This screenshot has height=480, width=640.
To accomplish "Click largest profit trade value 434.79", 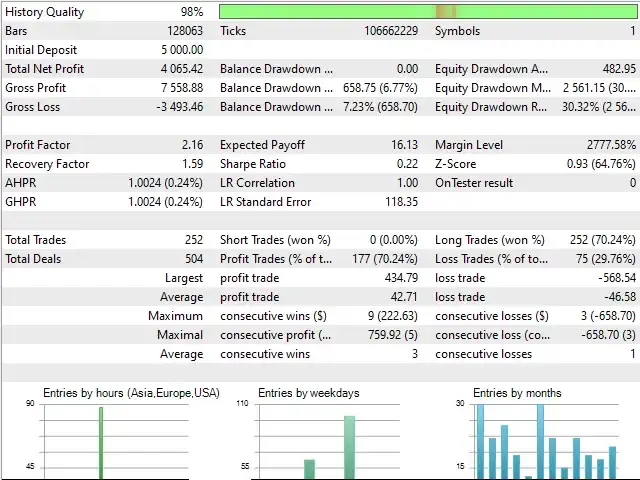I will (x=402, y=278).
